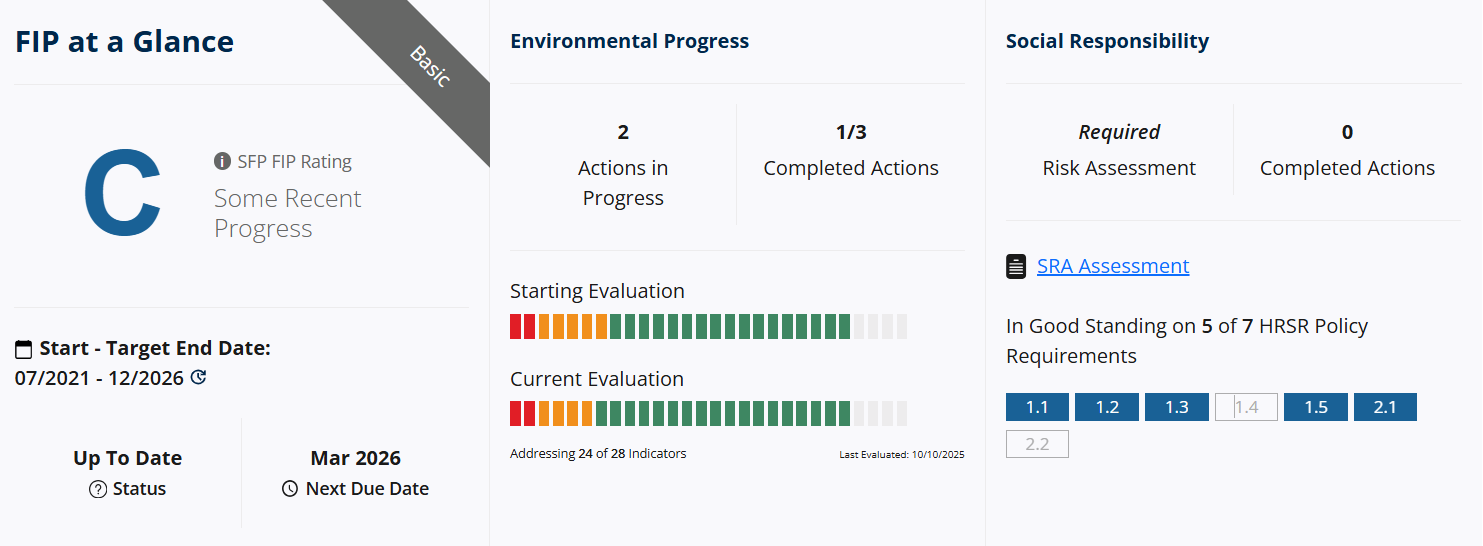
Task: Select the 1.1 policy requirement badge
Action: (1037, 407)
